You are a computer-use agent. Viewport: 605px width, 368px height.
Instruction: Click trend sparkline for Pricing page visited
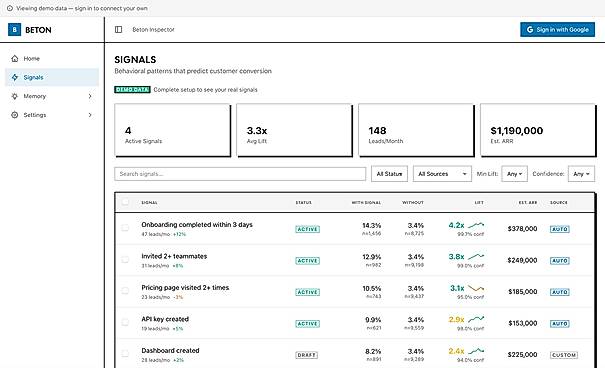[x=476, y=288]
